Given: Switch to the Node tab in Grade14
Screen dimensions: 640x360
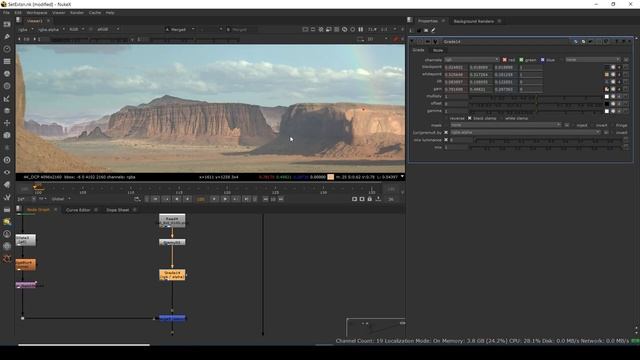Looking at the screenshot, I should coord(438,50).
